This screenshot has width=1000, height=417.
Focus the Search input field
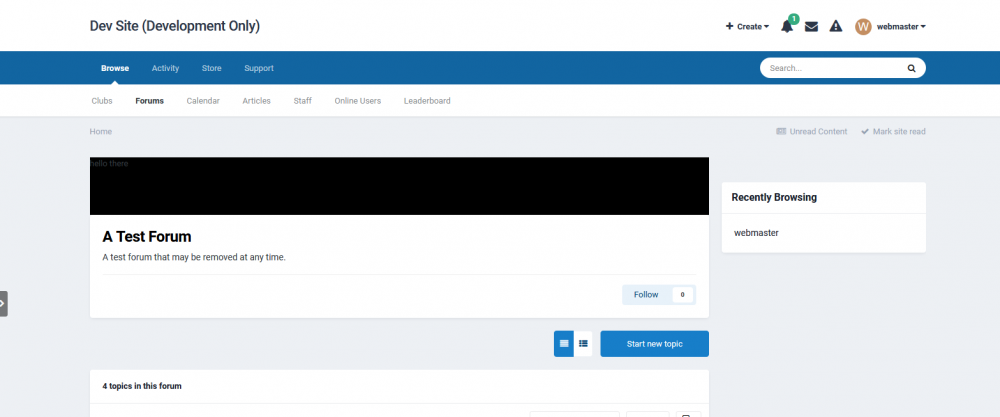[x=835, y=68]
